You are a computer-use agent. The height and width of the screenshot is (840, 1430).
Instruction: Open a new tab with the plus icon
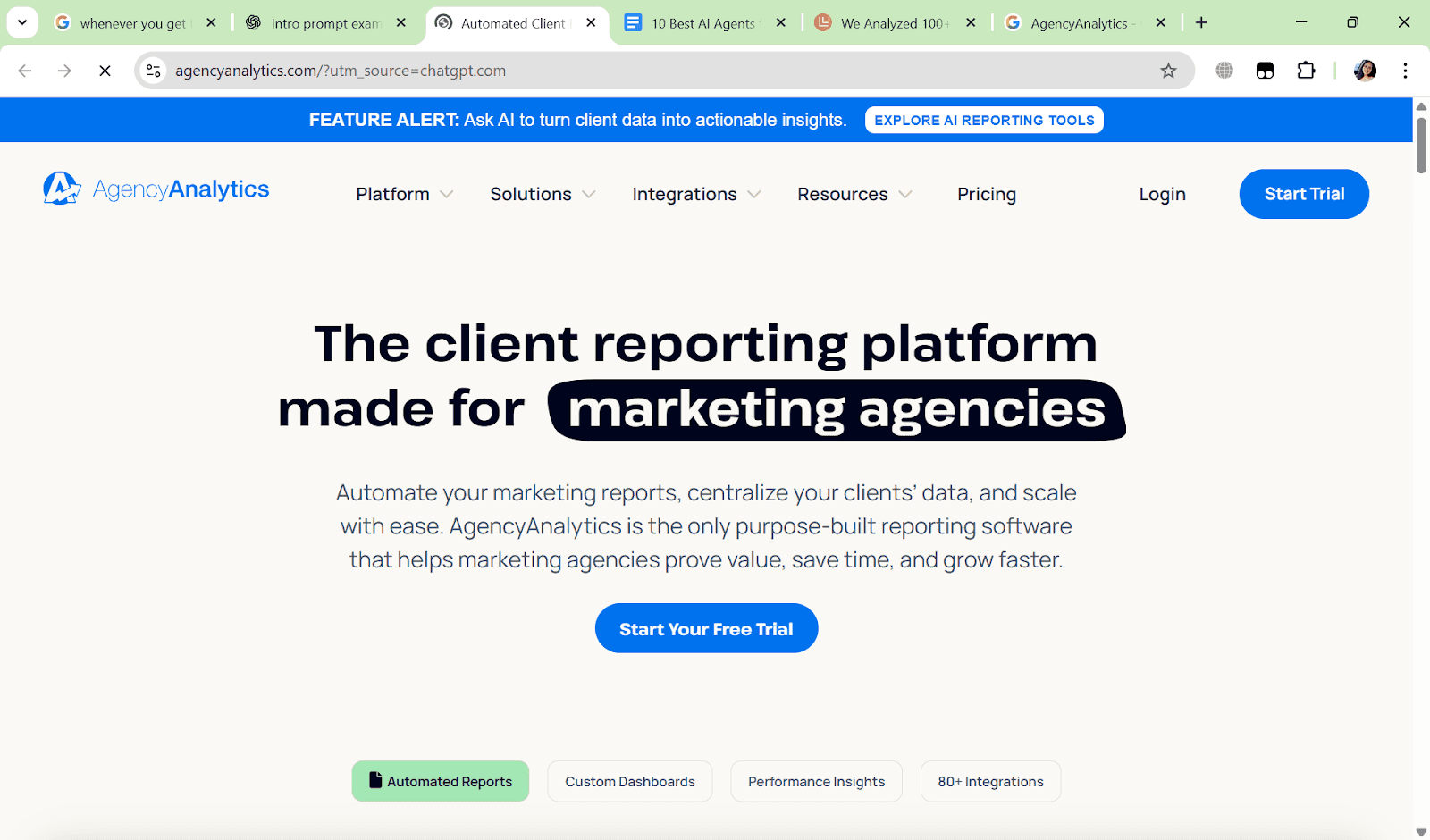point(1201,22)
